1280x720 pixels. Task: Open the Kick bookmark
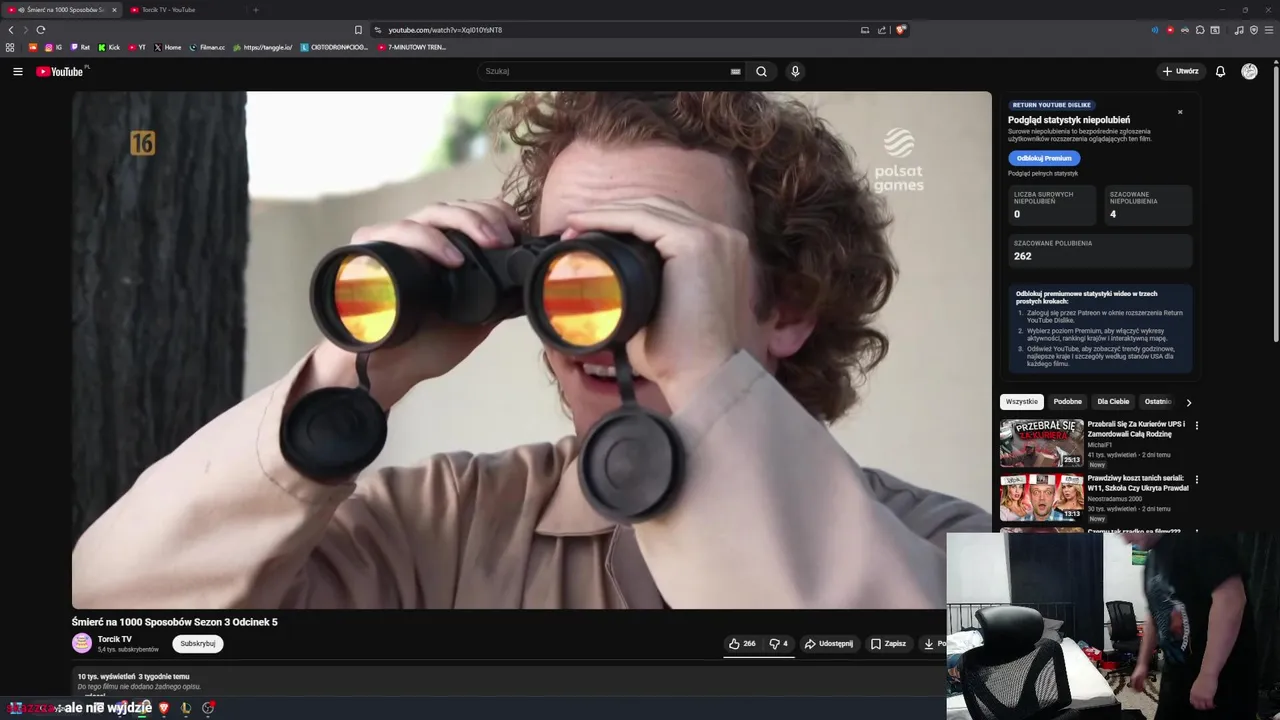click(109, 47)
